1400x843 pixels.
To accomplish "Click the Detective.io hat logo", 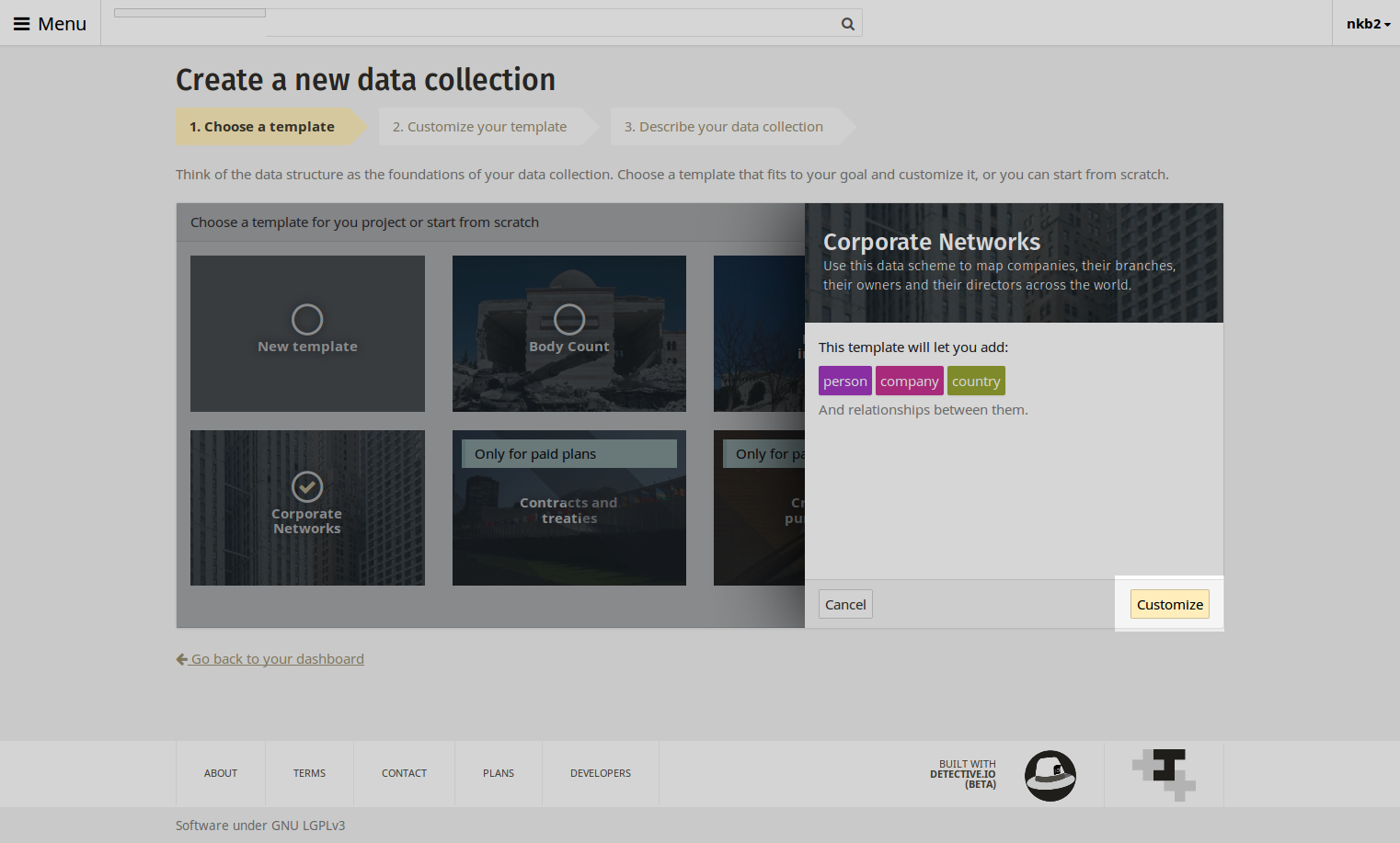I will tap(1050, 775).
